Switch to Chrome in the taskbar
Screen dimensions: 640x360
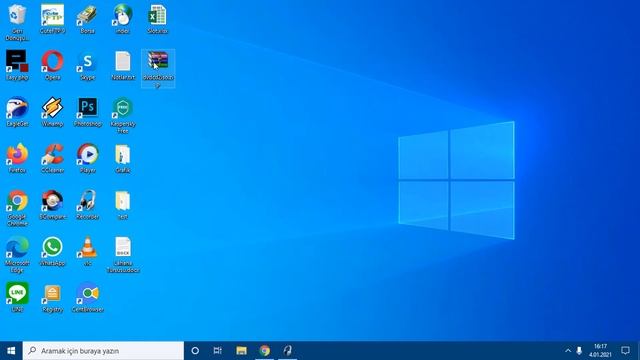[x=264, y=351]
